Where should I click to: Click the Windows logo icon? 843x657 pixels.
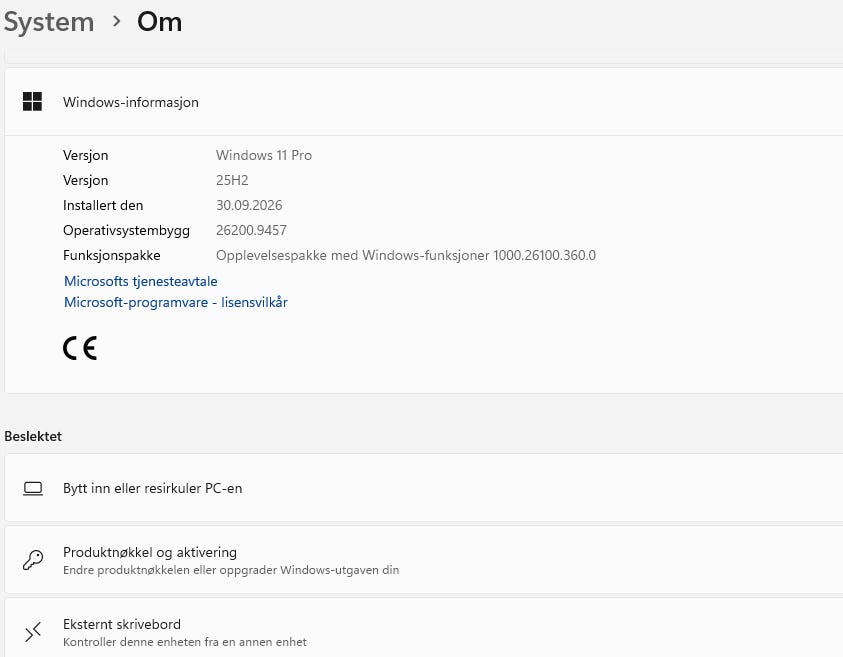(x=32, y=102)
